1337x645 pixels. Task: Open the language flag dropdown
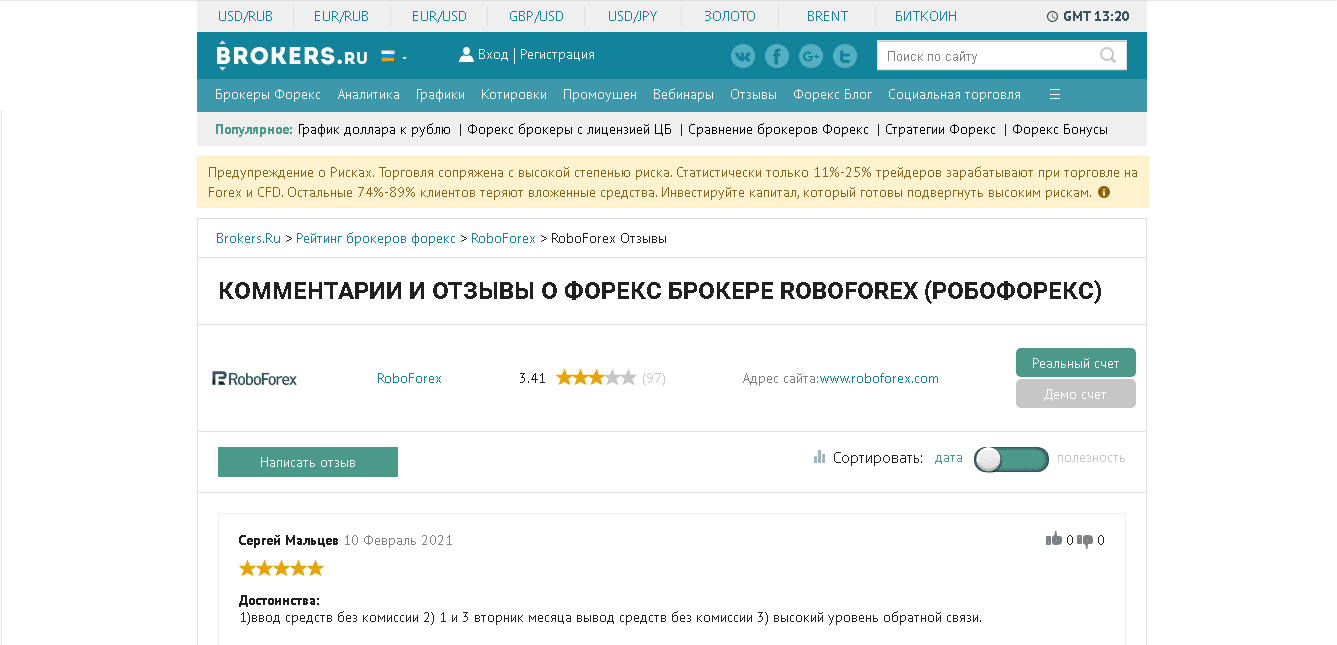(393, 57)
